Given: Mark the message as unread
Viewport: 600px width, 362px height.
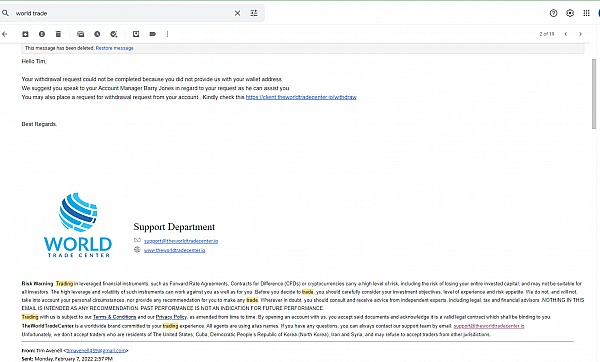Looking at the screenshot, I should [x=80, y=34].
